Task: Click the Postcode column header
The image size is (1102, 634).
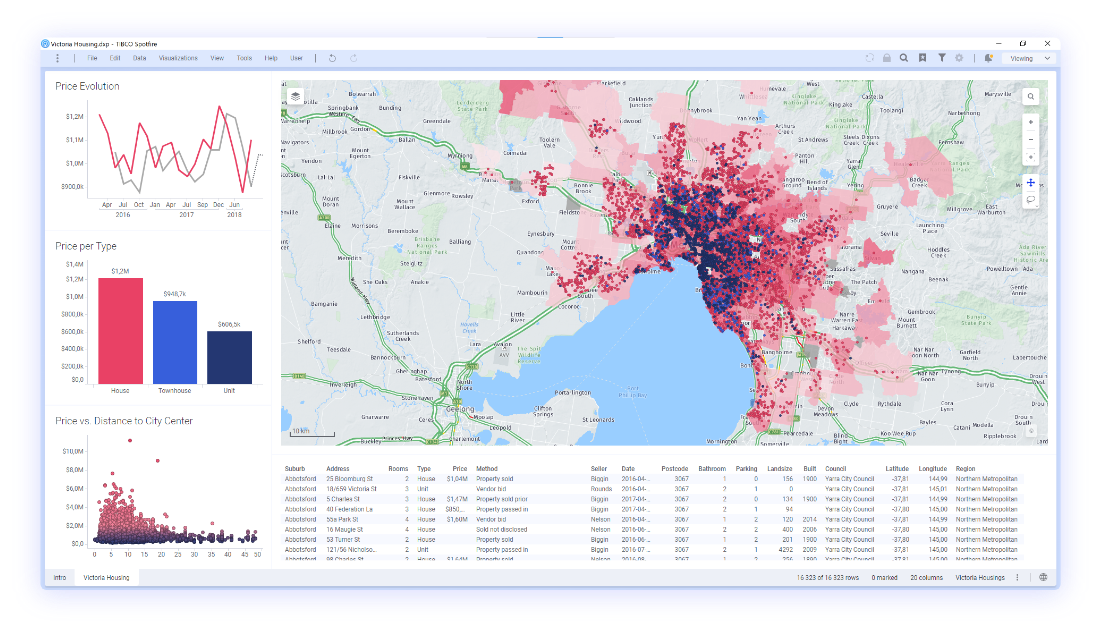Action: click(675, 468)
